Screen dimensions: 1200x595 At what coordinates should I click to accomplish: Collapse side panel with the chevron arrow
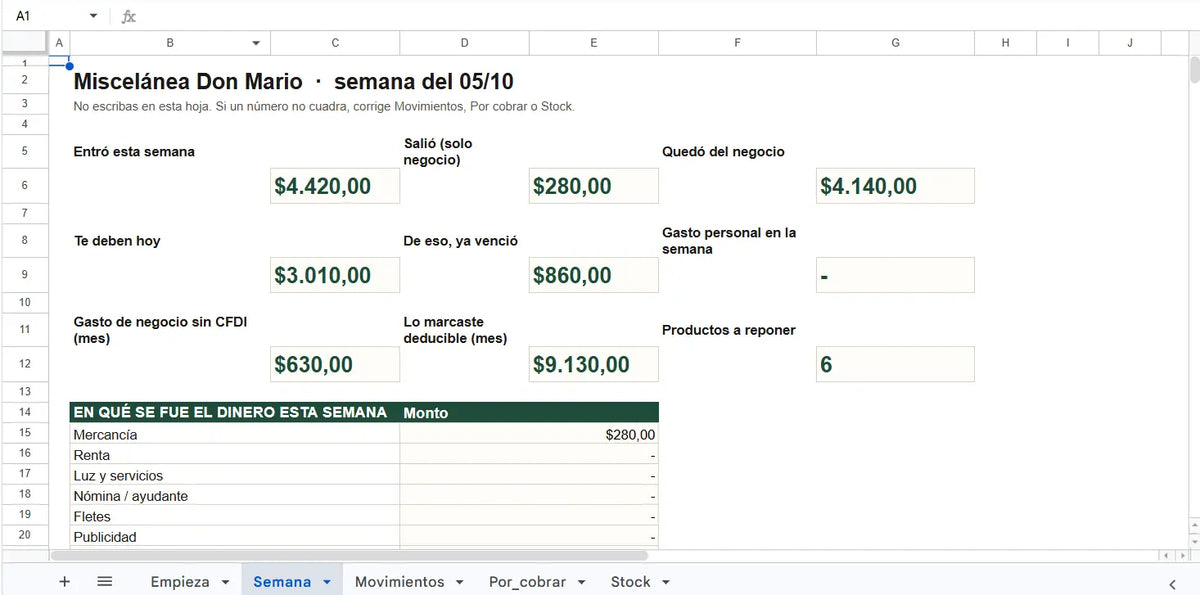click(1173, 583)
